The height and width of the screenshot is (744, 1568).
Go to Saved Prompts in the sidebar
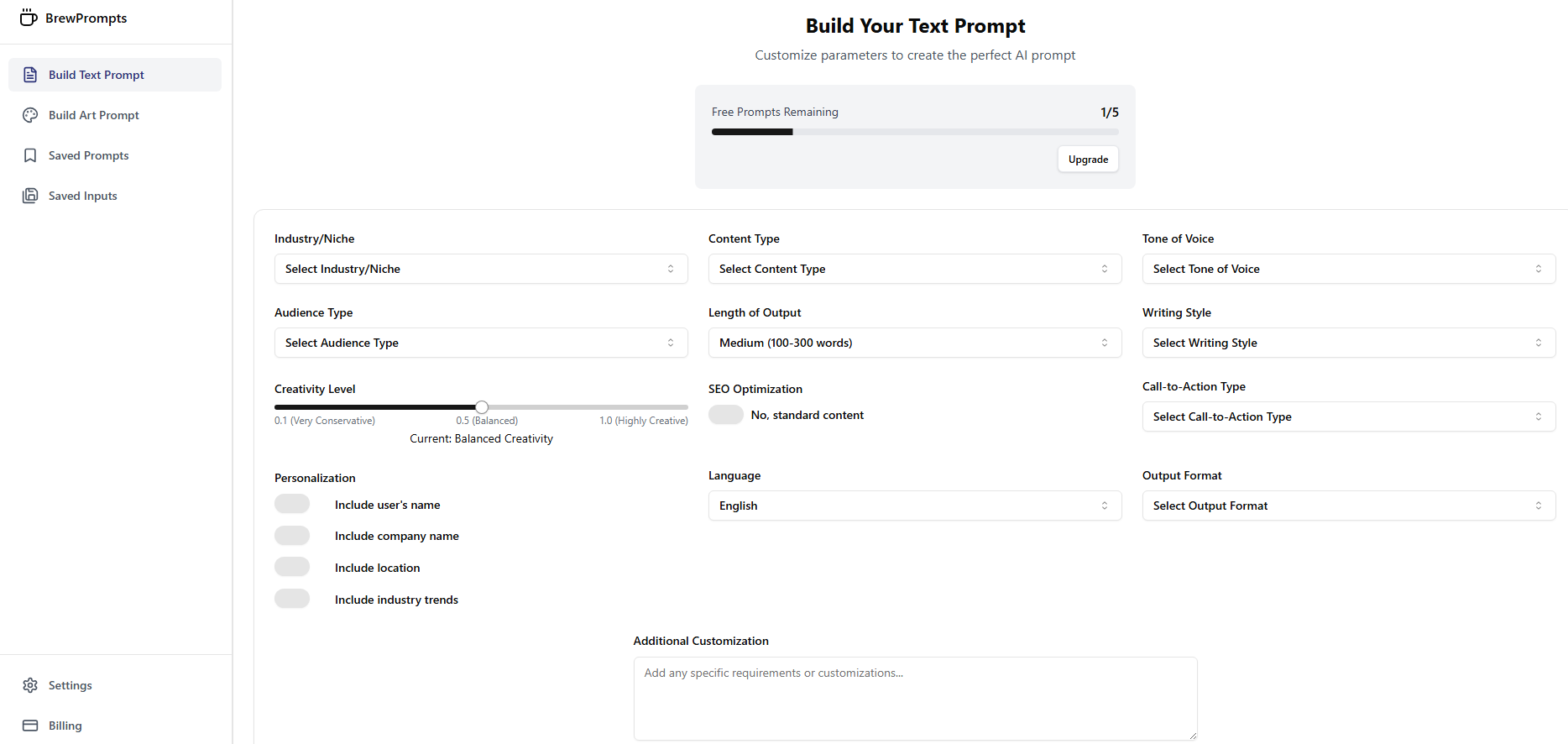(88, 155)
